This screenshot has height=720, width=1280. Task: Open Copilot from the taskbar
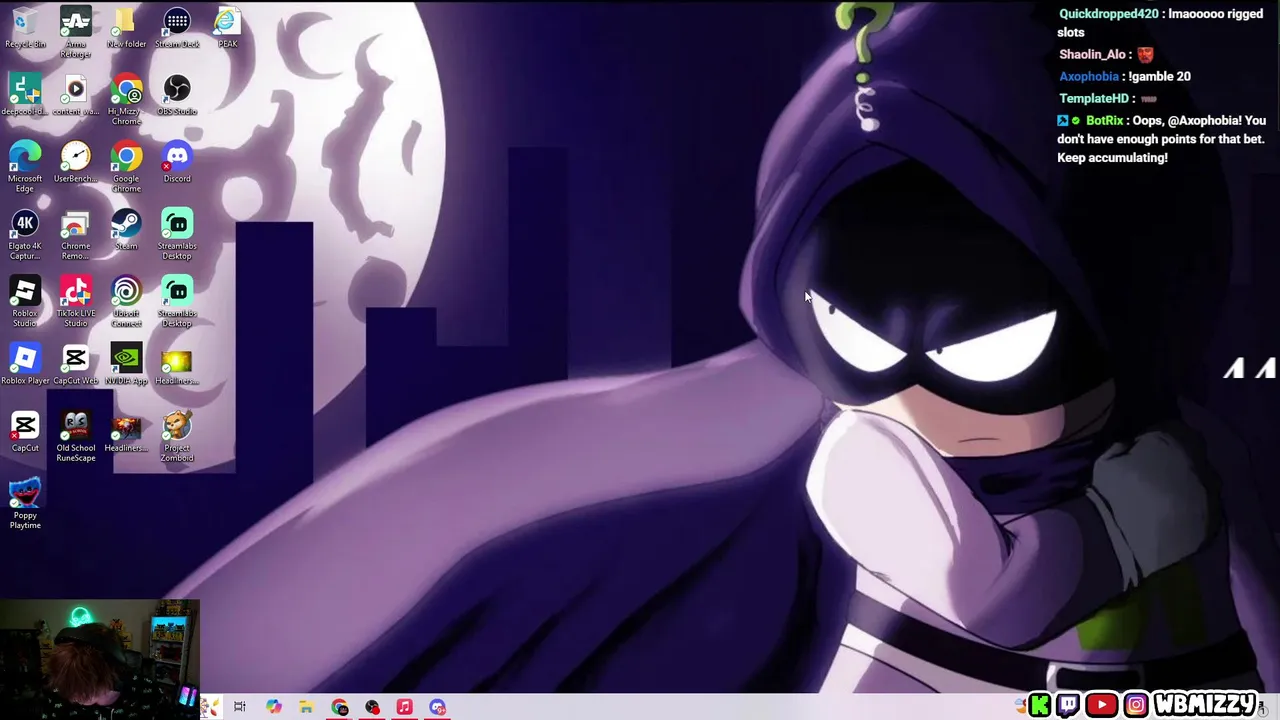273,707
